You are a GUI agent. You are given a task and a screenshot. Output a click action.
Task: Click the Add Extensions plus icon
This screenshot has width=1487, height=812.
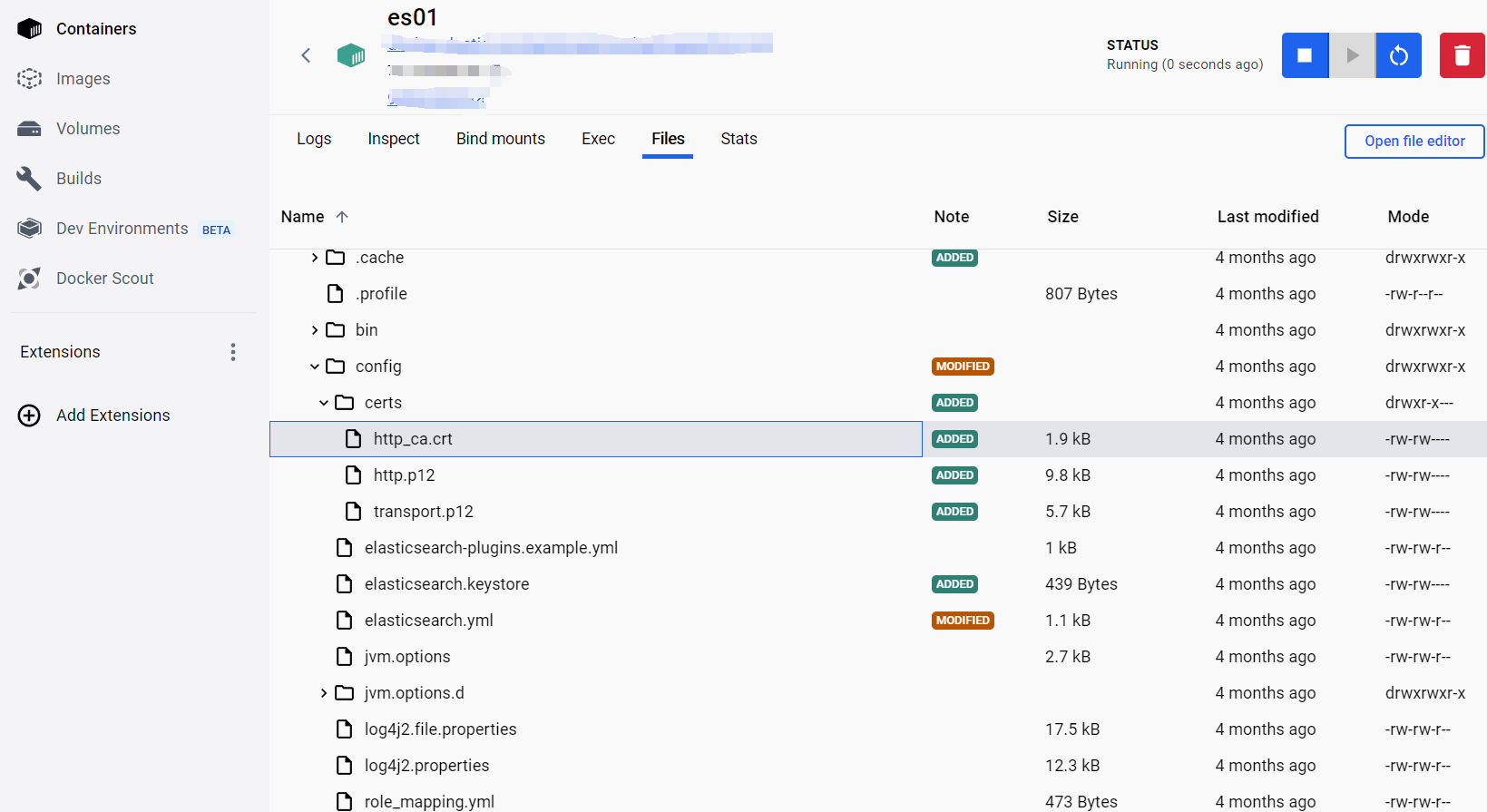pyautogui.click(x=29, y=416)
